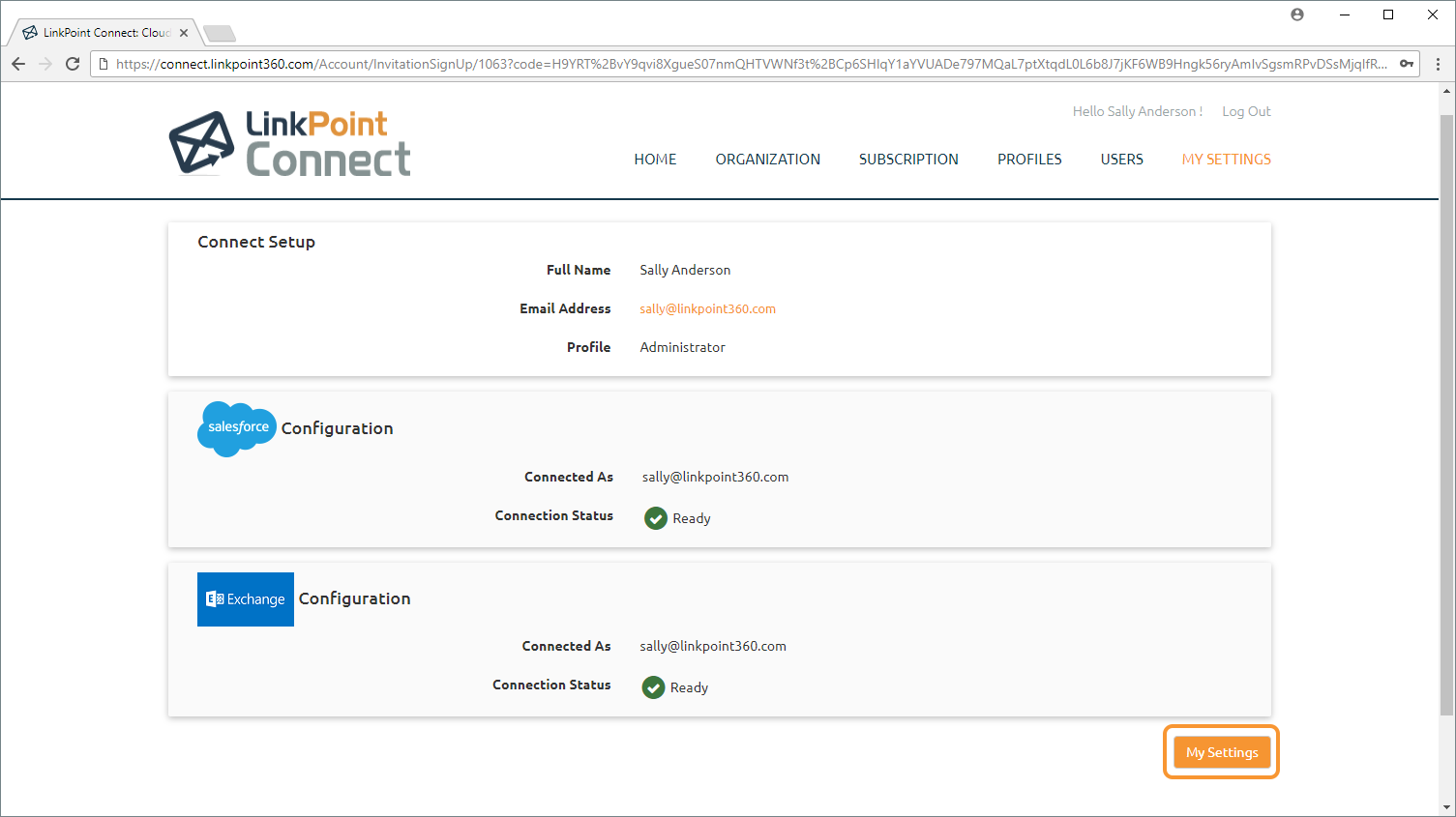1456x817 pixels.
Task: Click the Connect Setup heading
Action: point(256,242)
